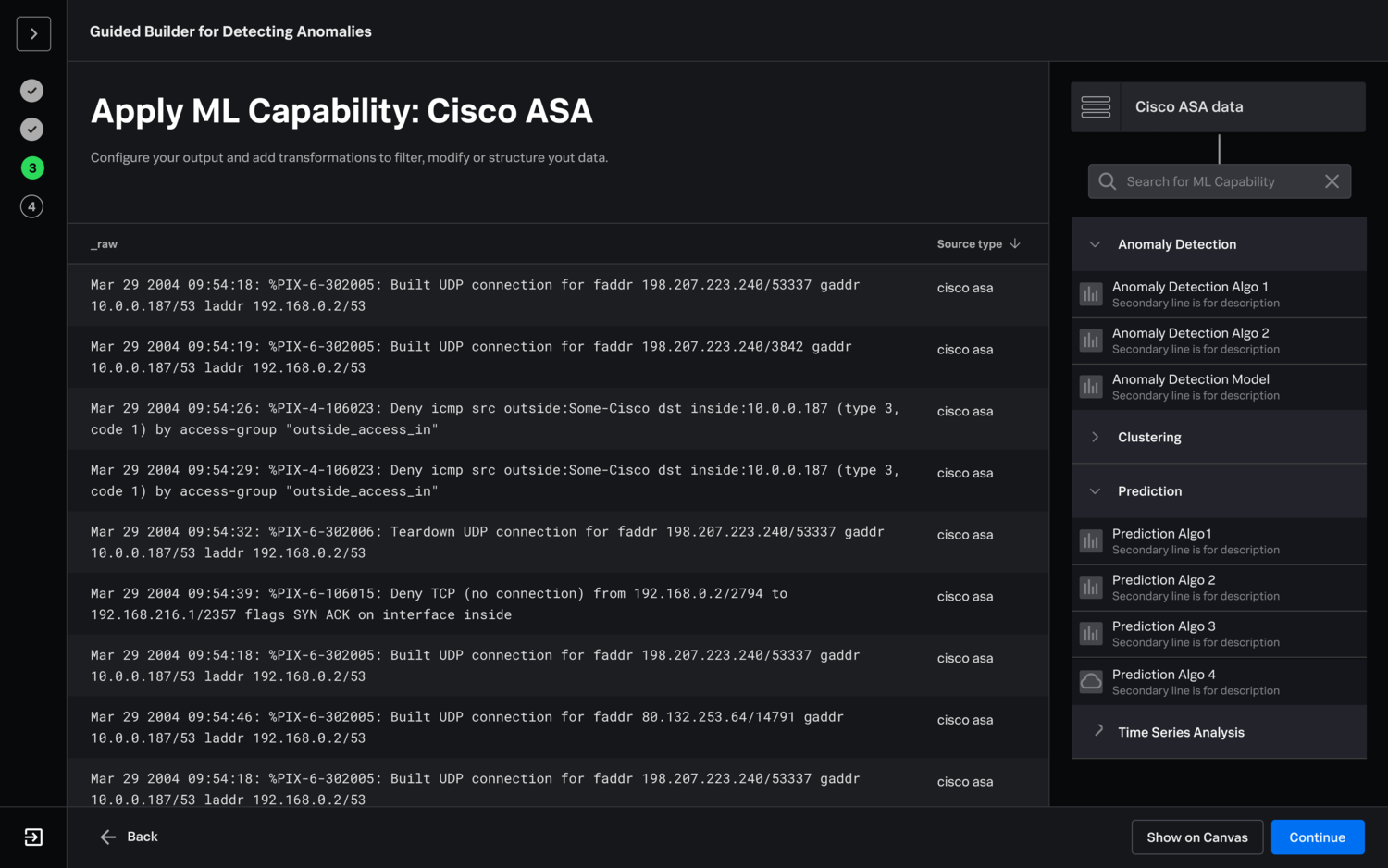Click the Anomaly Detection Model chart icon
Screen dimensions: 1388x868
(x=1091, y=387)
